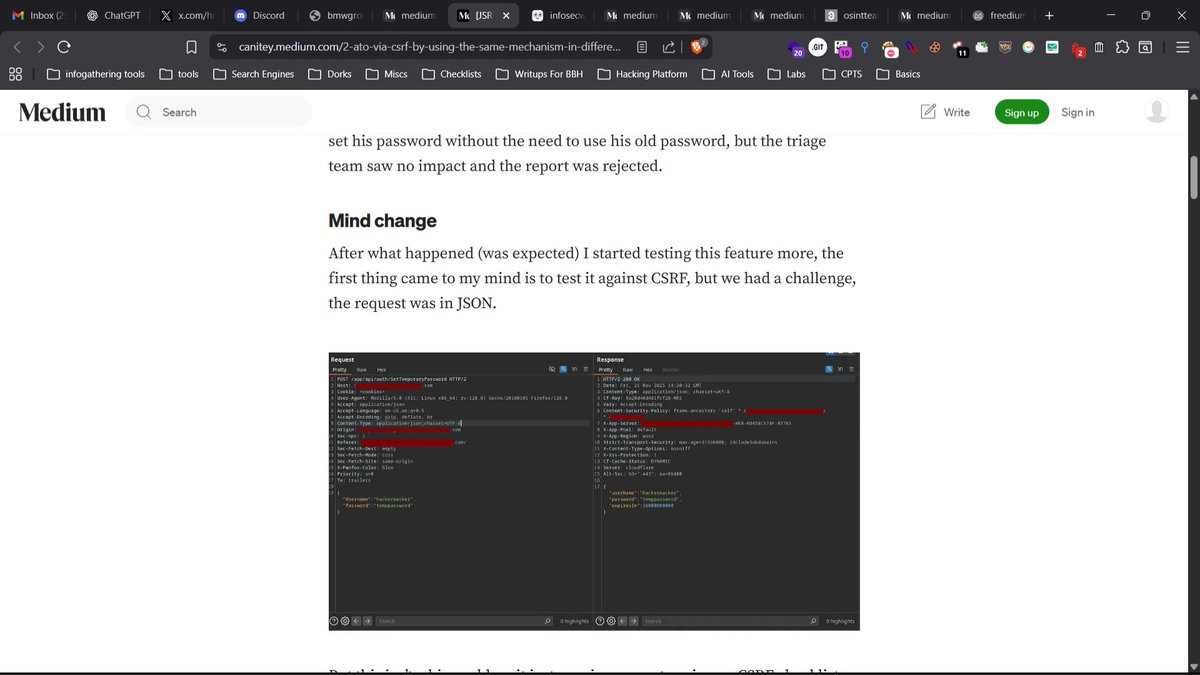
Task: Reload the current page
Action: (x=64, y=47)
